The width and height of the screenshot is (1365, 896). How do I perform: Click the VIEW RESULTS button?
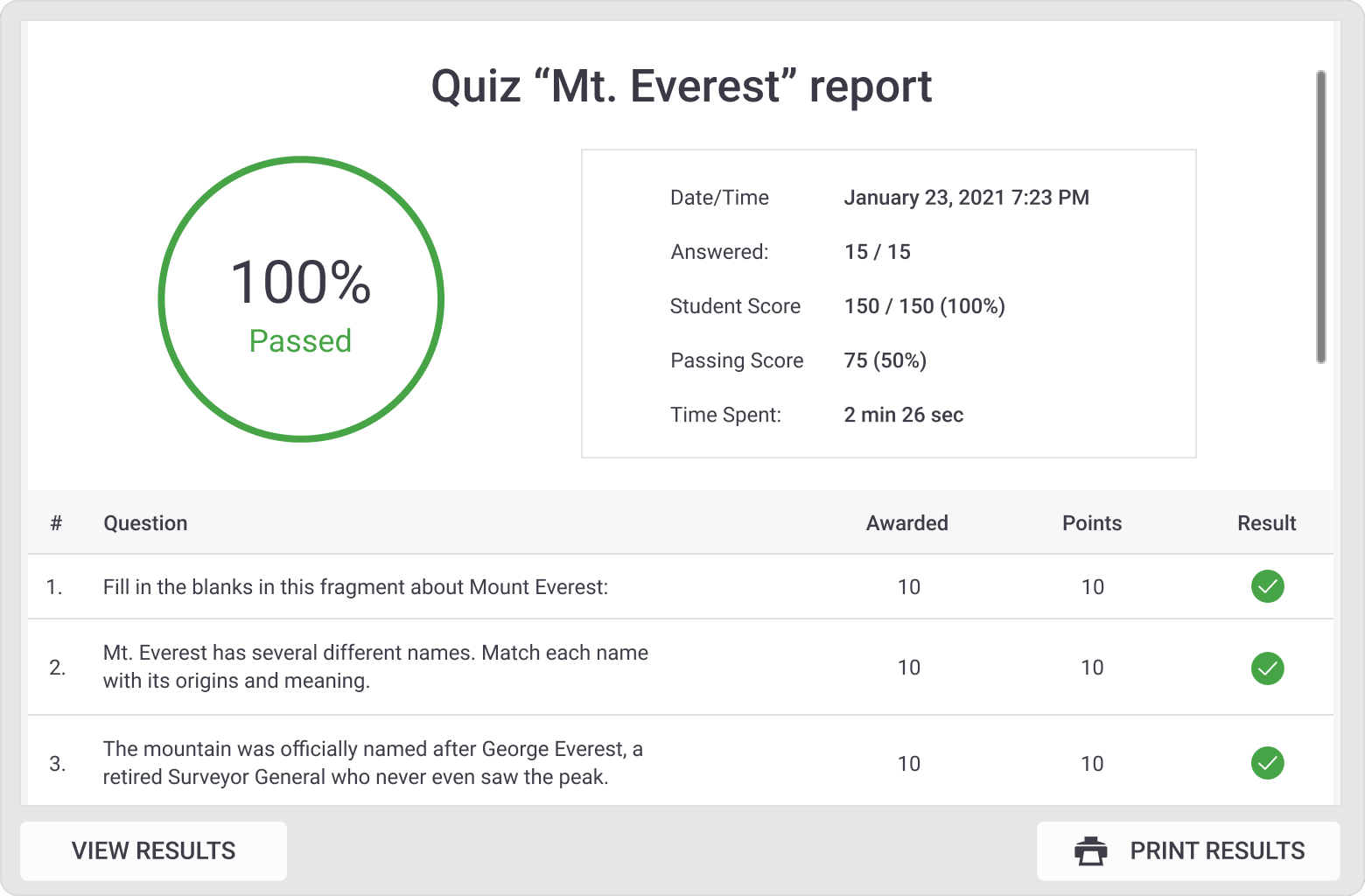pyautogui.click(x=153, y=850)
